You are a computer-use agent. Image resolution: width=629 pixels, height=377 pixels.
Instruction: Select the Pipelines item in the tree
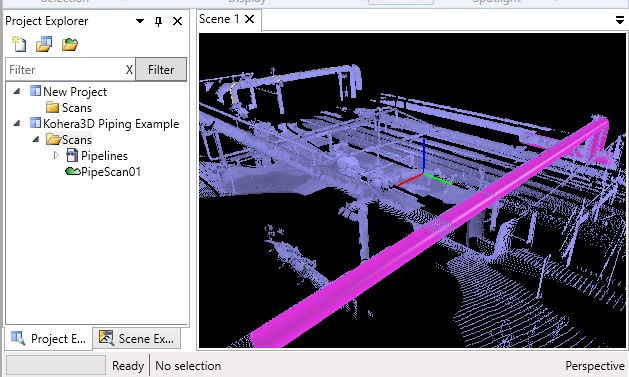pos(104,156)
